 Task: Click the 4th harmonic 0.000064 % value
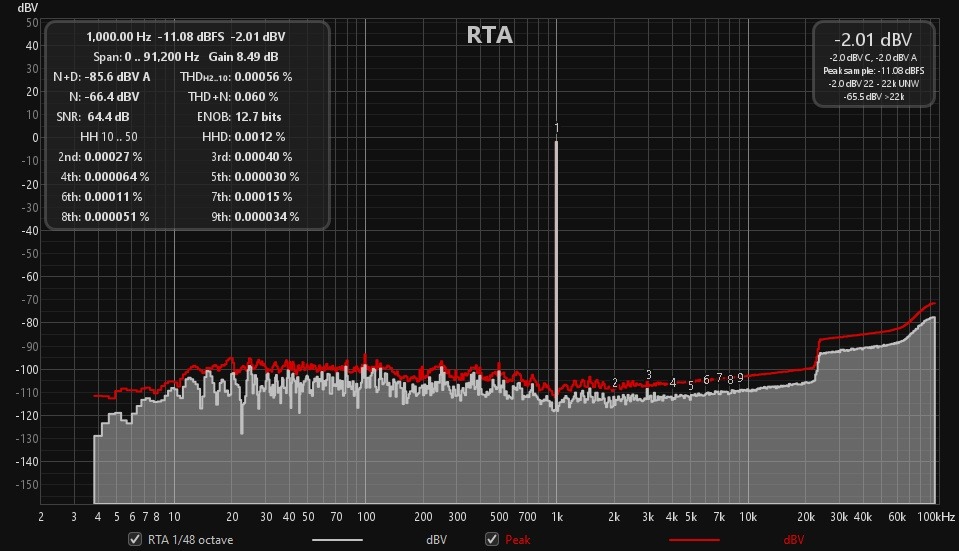click(117, 177)
